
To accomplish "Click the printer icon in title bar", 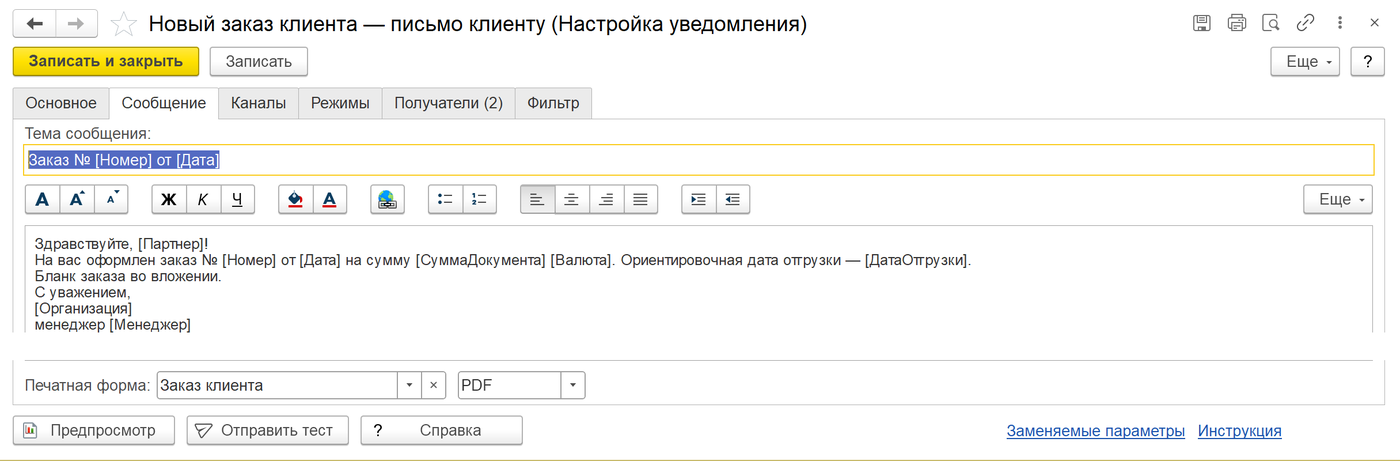I will click(1237, 23).
